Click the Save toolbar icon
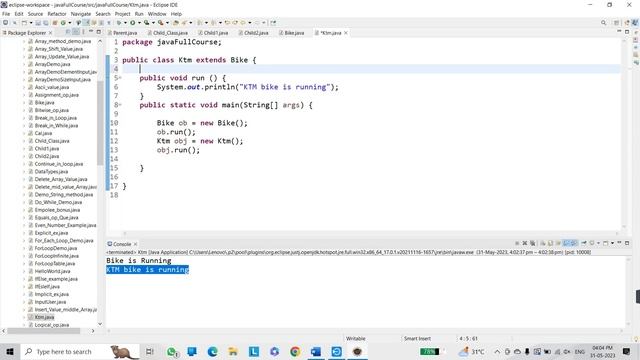 click(x=38, y=23)
